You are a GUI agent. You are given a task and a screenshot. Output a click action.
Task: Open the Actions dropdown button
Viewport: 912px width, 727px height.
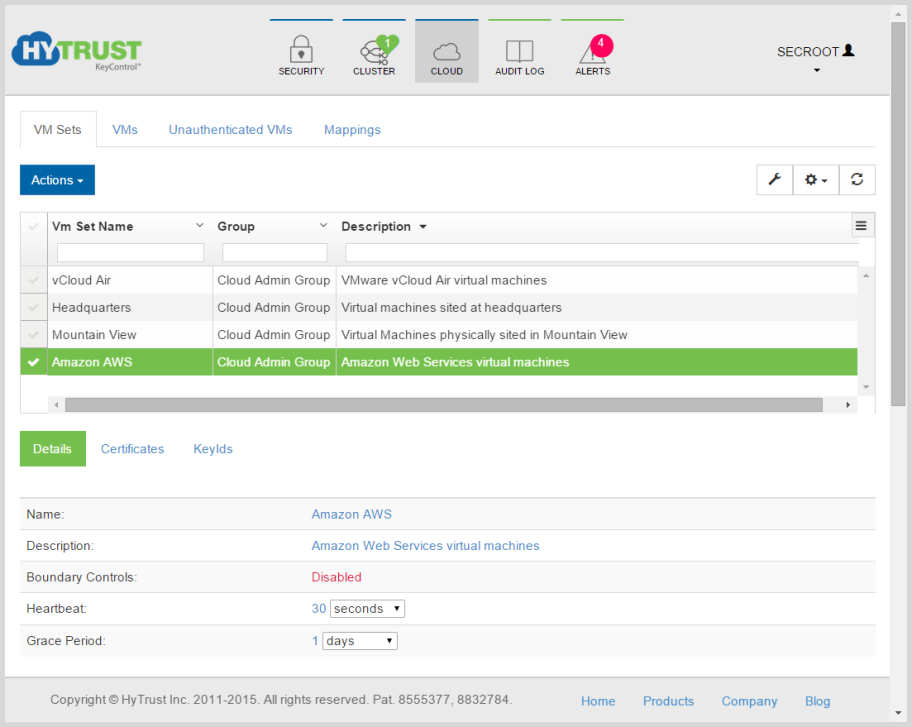click(57, 180)
